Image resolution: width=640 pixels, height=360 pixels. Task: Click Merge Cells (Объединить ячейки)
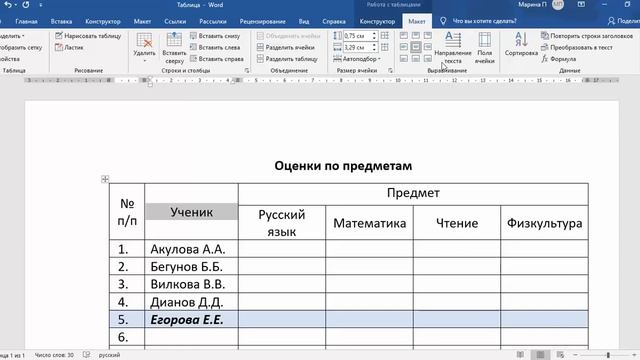(x=289, y=36)
